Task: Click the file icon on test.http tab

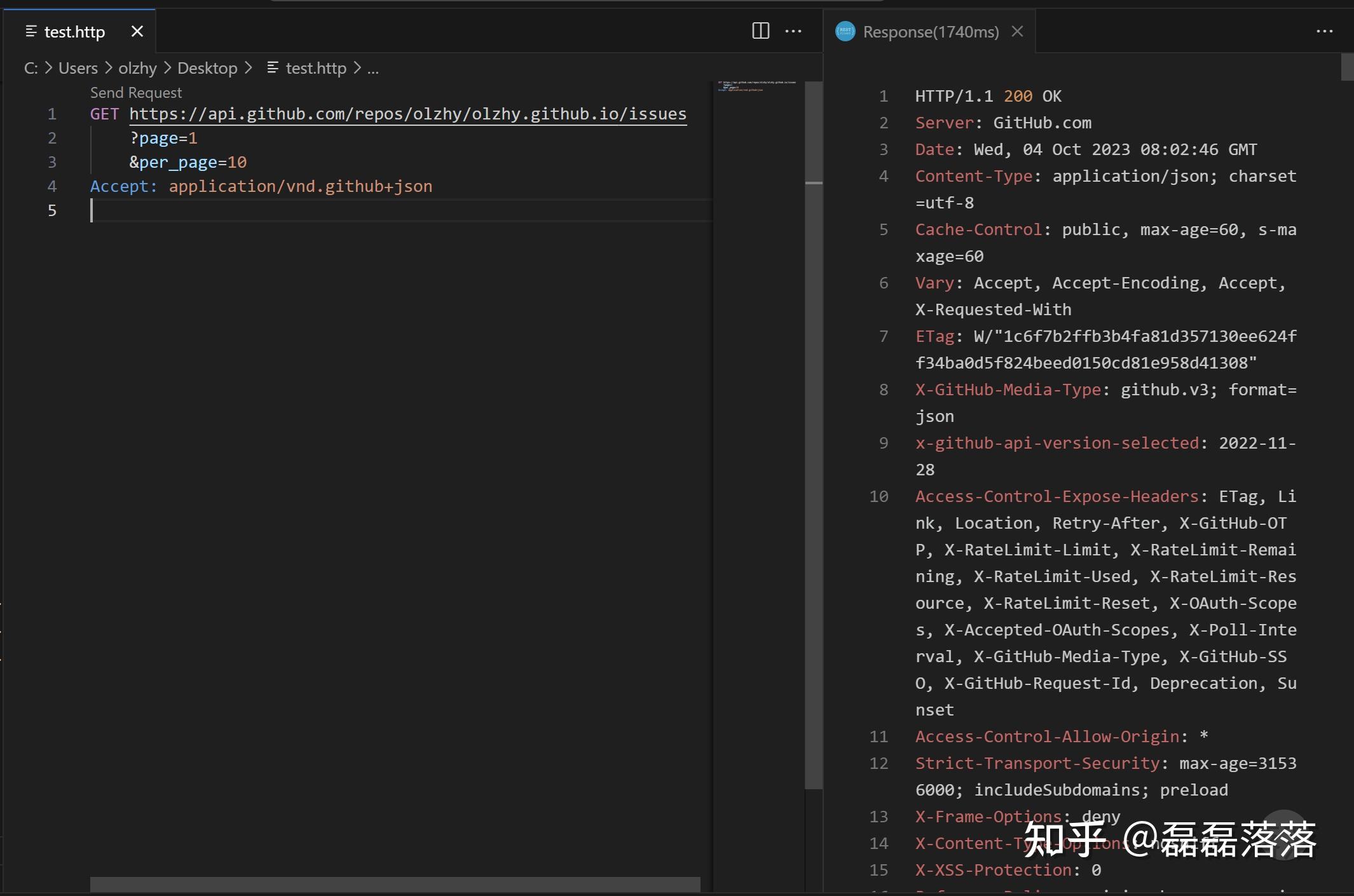Action: (x=31, y=31)
